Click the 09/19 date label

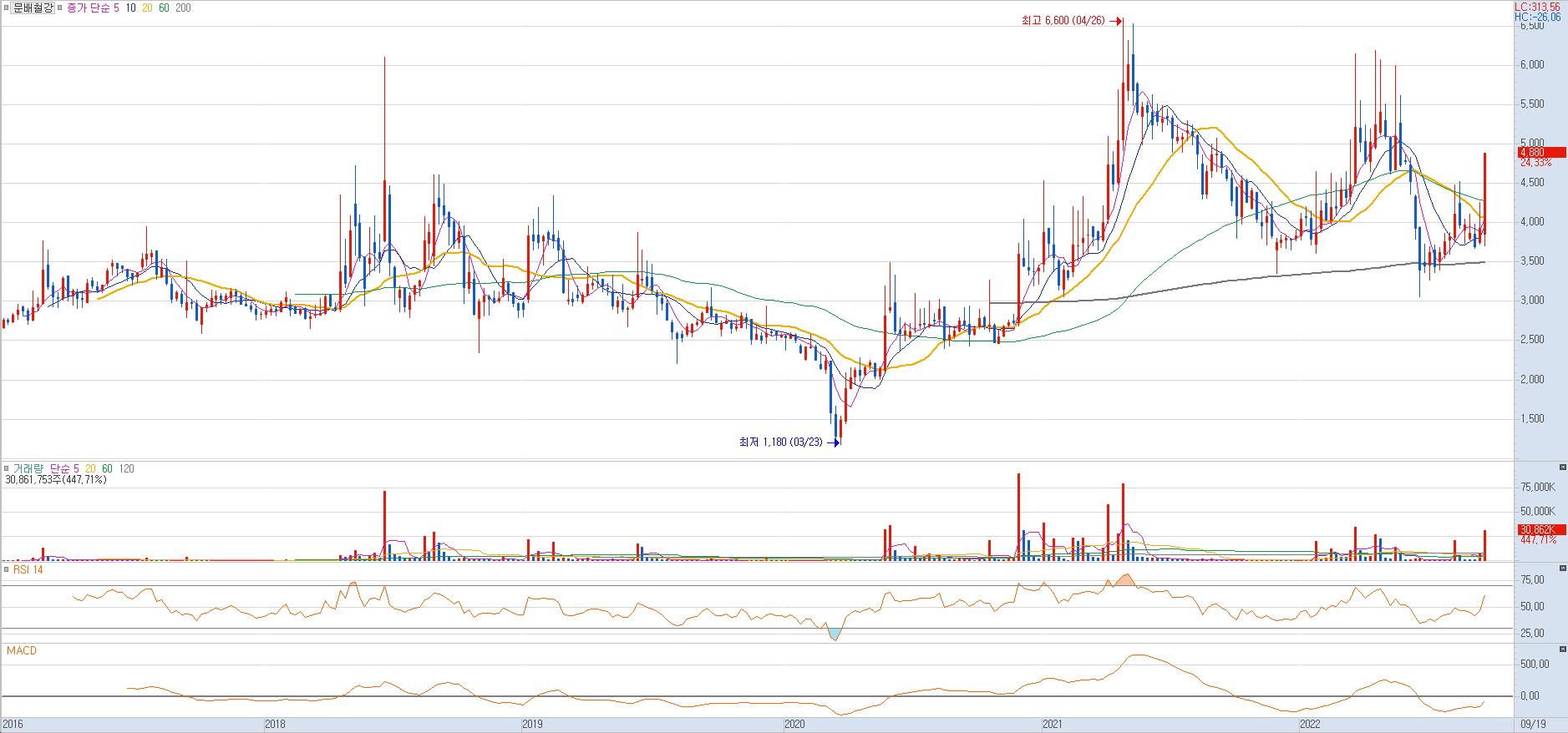point(1532,724)
